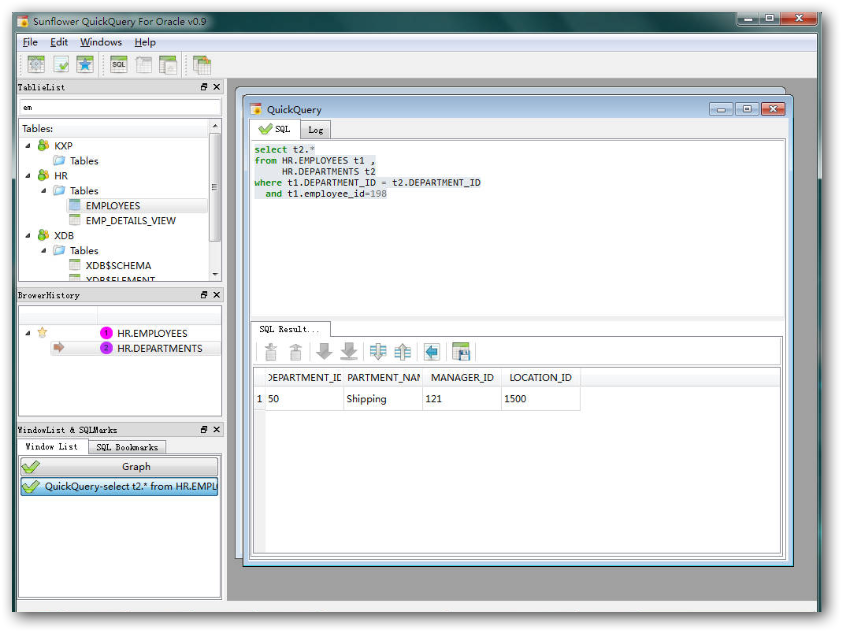Select the Tables folder under KXP
The image size is (842, 632).
tap(84, 161)
